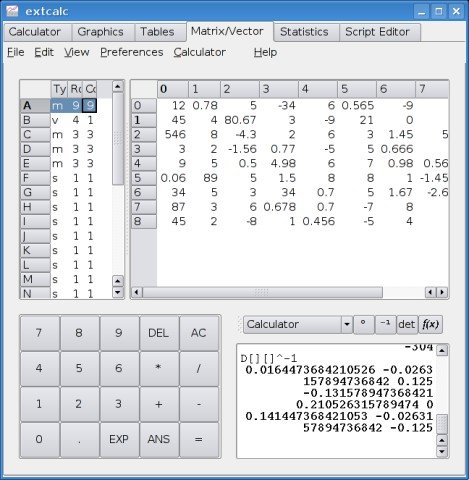
Task: Click the divide (/) key
Action: tap(198, 368)
